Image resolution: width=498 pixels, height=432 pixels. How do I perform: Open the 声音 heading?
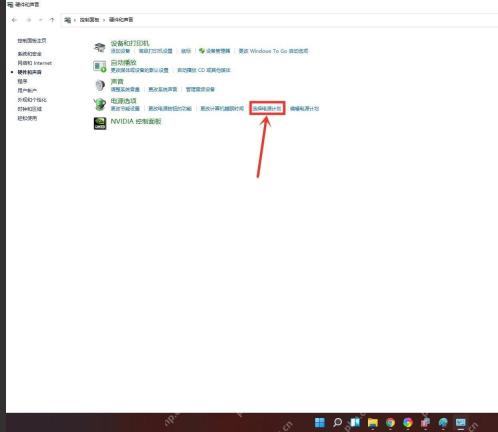pos(117,81)
